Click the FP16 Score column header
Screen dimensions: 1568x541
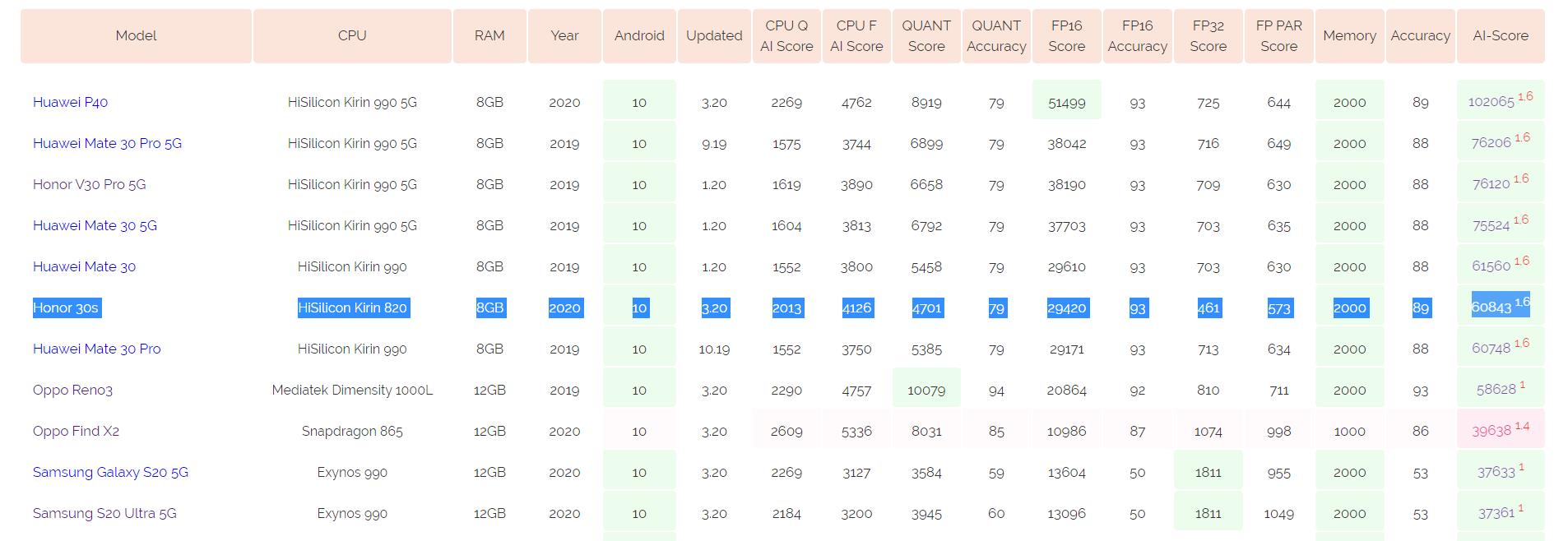(1066, 35)
